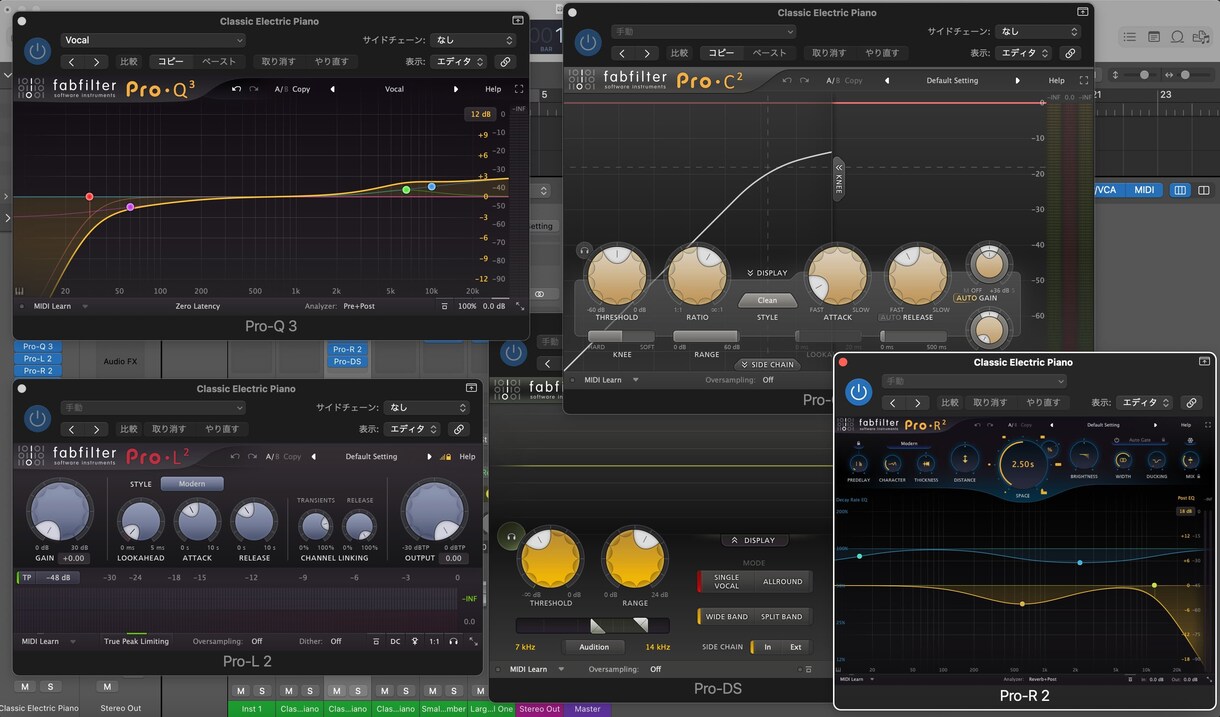Go to next preset in Pro-Q 3

455,89
